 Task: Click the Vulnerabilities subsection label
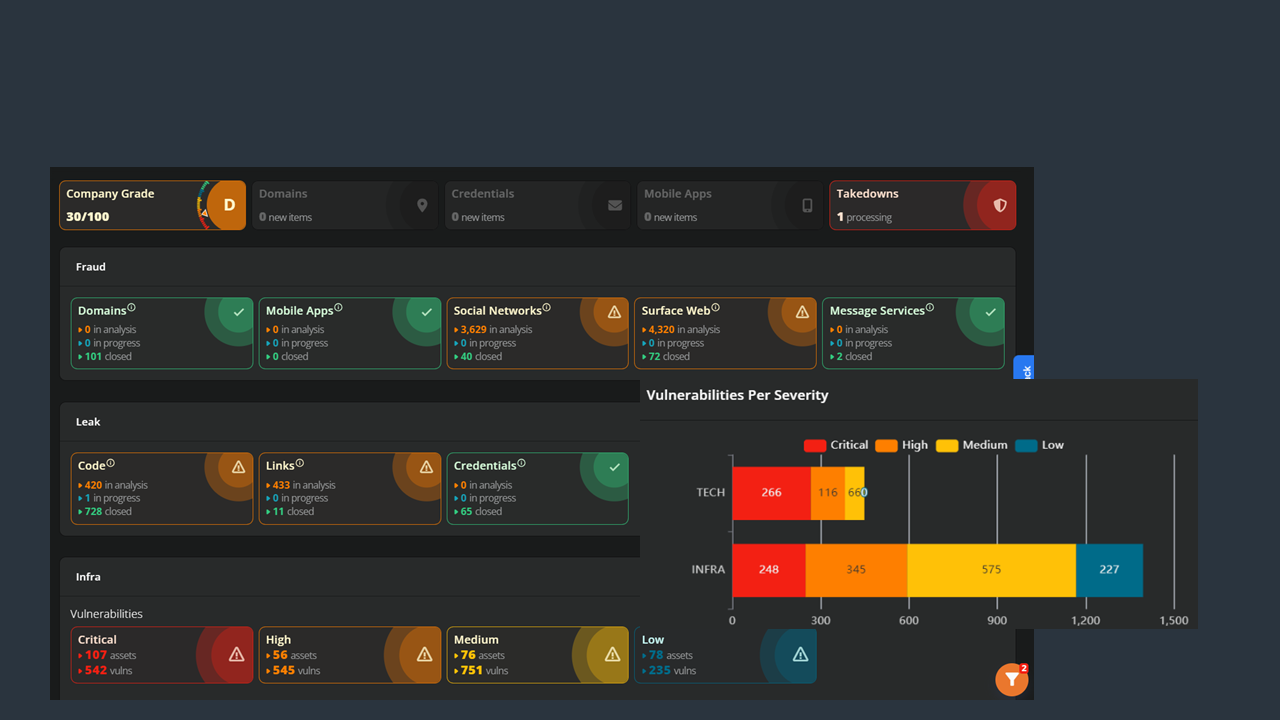click(x=106, y=614)
